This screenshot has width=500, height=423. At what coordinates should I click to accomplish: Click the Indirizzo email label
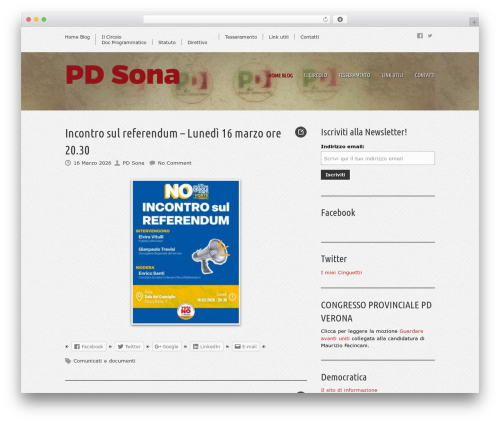click(x=342, y=146)
